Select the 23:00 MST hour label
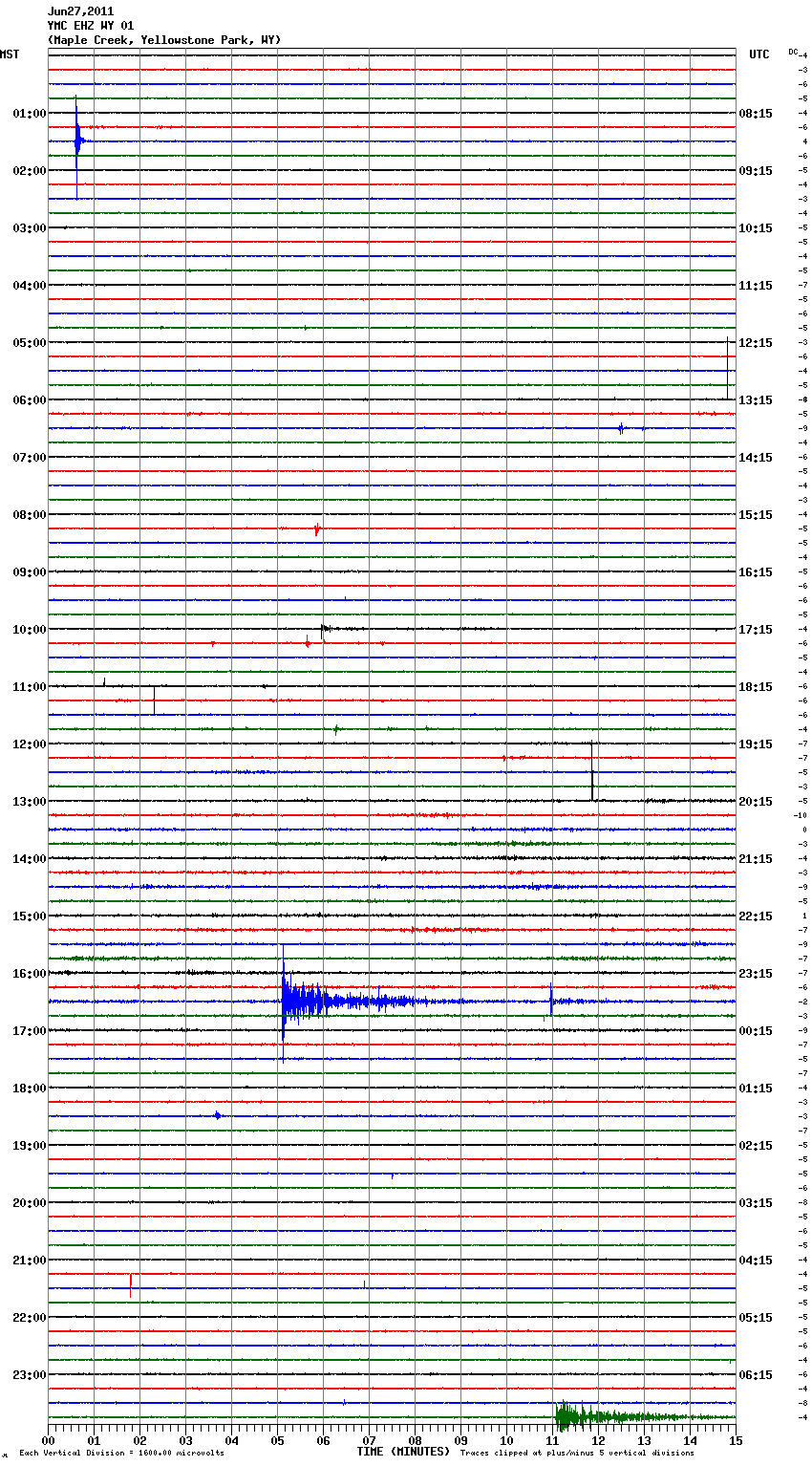This screenshot has height=1466, width=812. (x=30, y=1374)
